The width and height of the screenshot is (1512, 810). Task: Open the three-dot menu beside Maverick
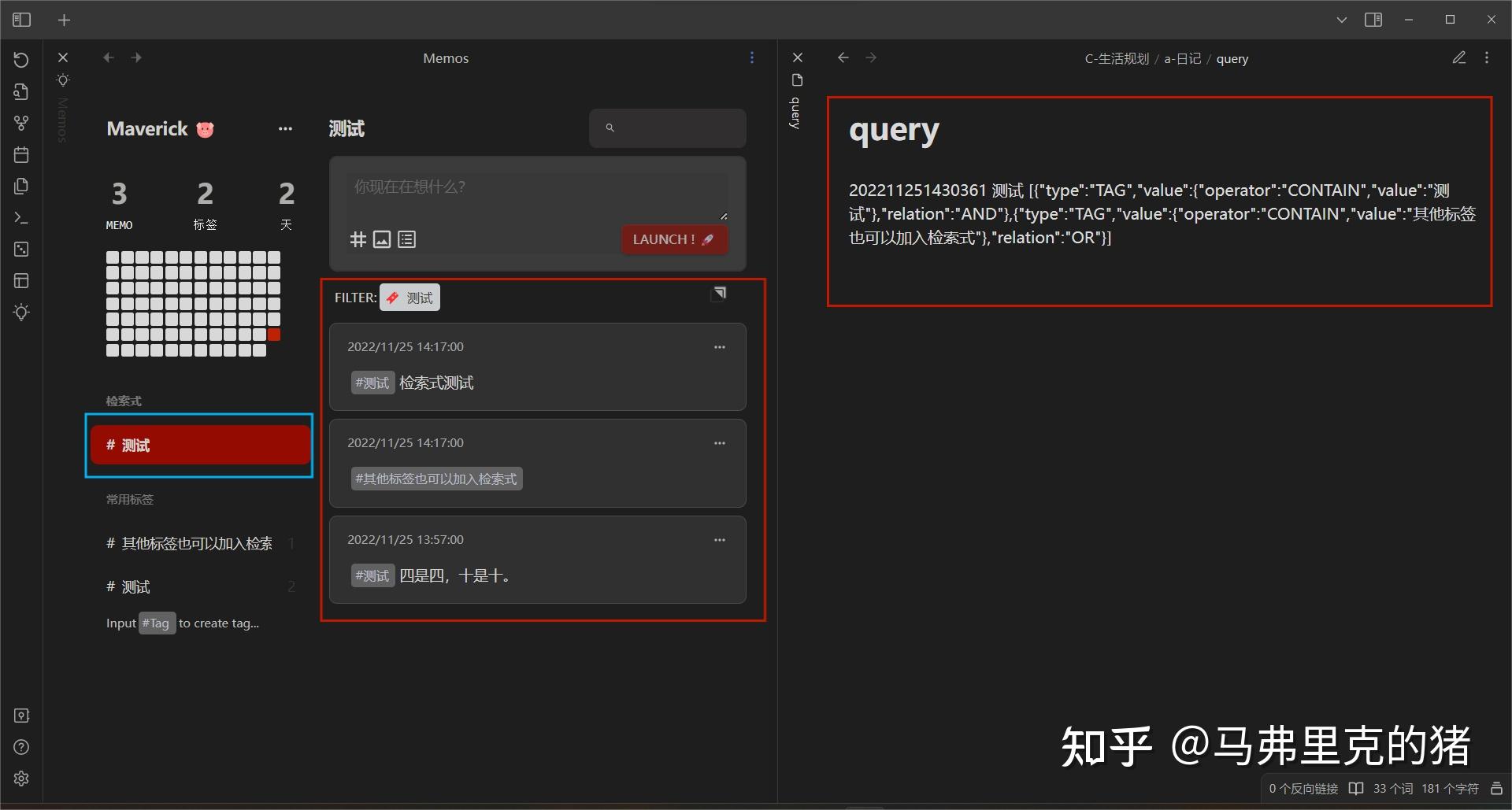(284, 128)
